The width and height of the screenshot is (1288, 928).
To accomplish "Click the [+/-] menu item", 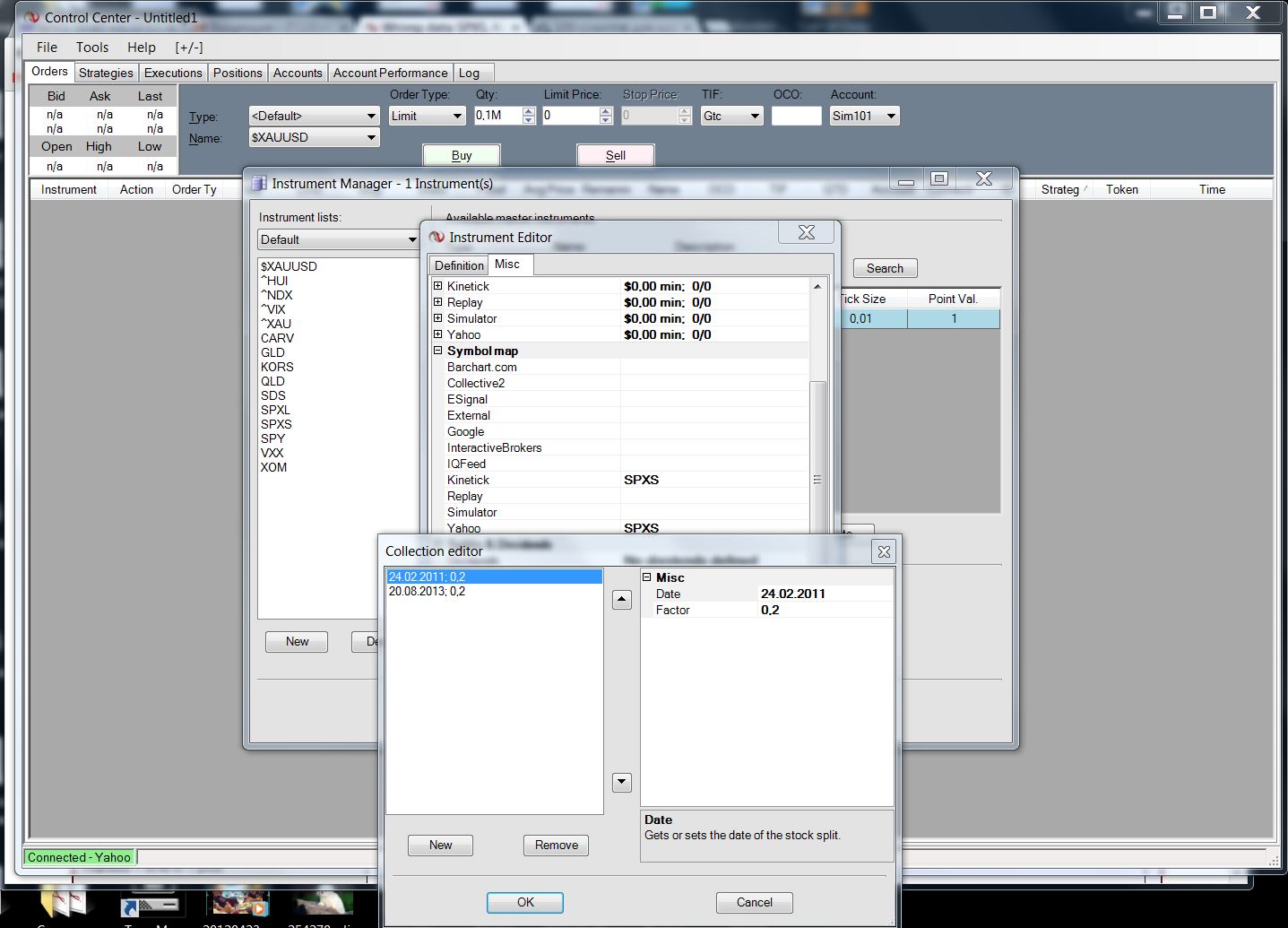I will [x=189, y=48].
